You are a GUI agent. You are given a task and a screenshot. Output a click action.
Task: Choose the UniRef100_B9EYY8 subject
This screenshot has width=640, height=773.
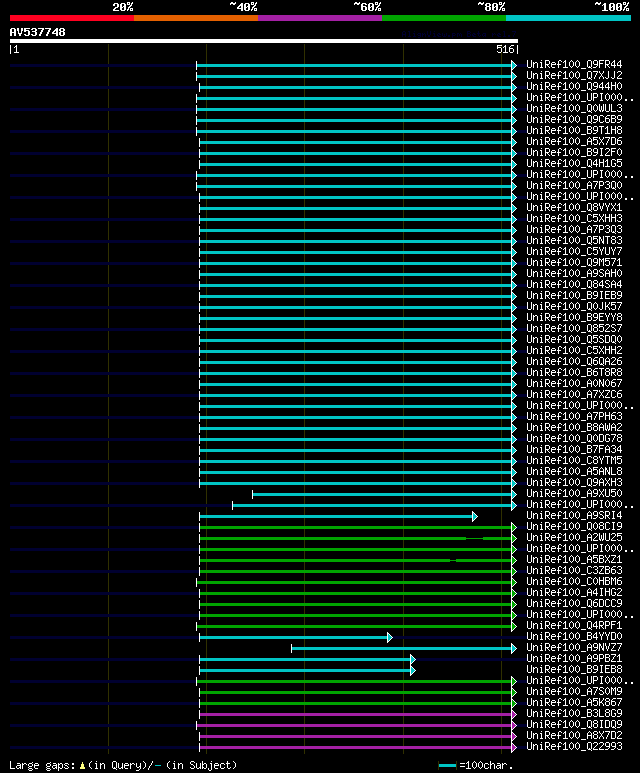tap(574, 317)
